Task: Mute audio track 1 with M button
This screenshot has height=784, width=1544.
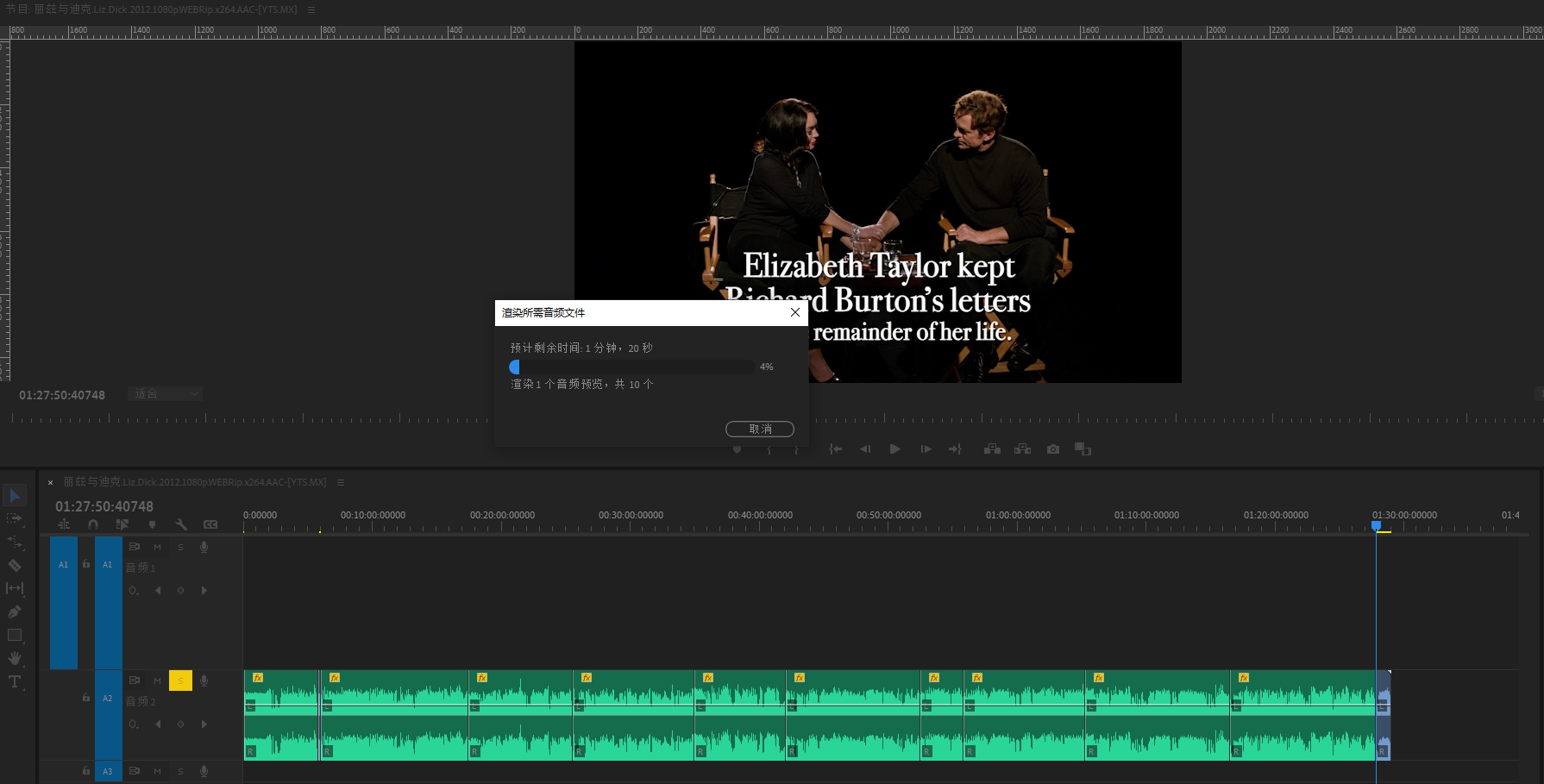Action: pyautogui.click(x=157, y=547)
